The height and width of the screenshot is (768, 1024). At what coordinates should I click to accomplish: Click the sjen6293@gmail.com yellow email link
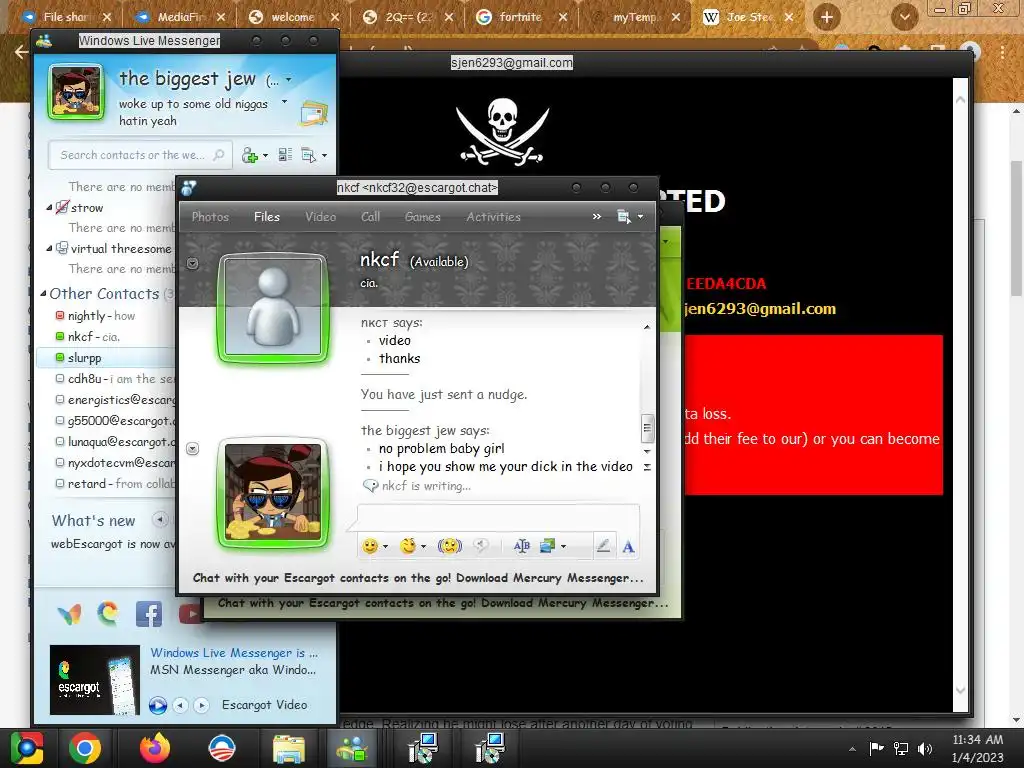pyautogui.click(x=760, y=308)
